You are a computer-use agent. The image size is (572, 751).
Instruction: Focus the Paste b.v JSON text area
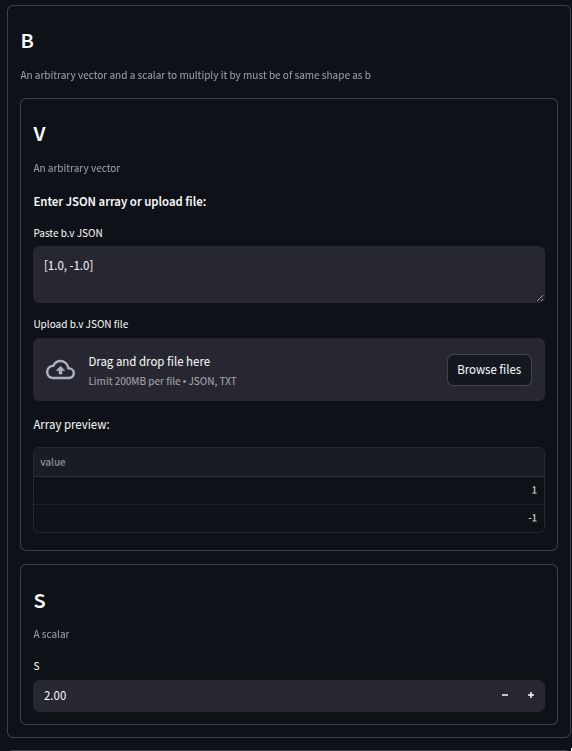pos(289,274)
